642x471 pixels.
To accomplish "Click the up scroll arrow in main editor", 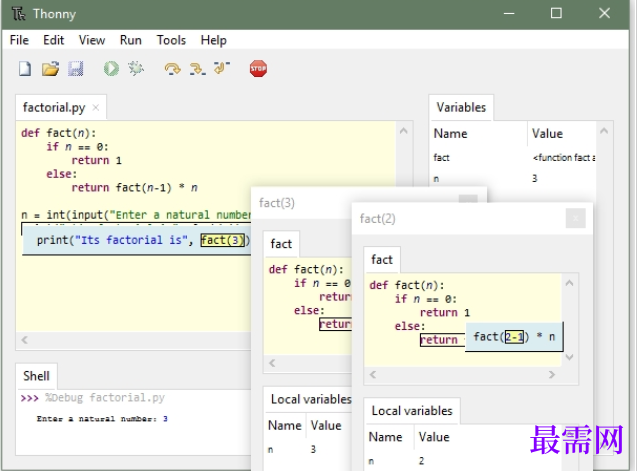I will pyautogui.click(x=404, y=131).
